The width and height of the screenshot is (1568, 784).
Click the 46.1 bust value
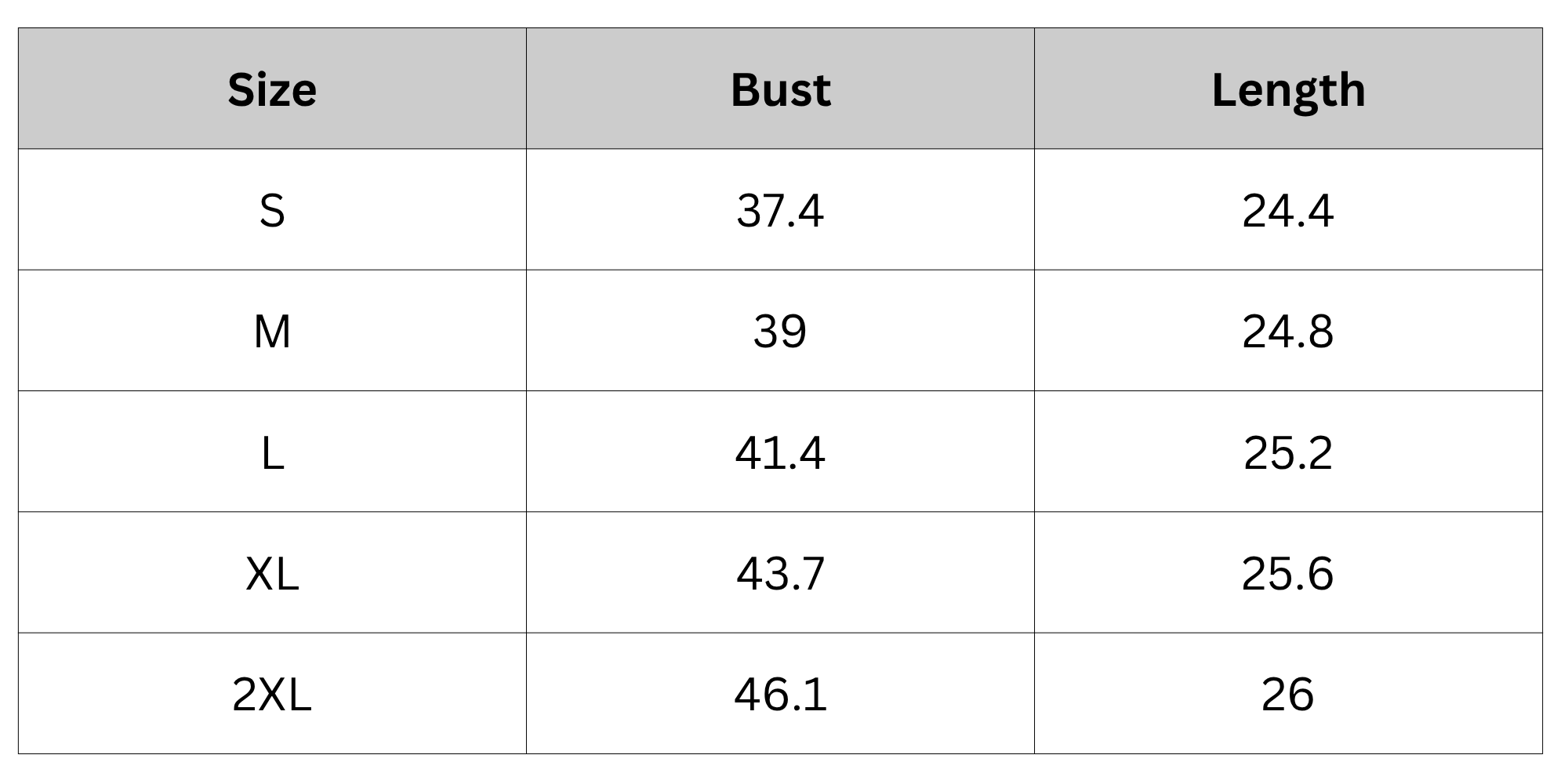coord(780,694)
